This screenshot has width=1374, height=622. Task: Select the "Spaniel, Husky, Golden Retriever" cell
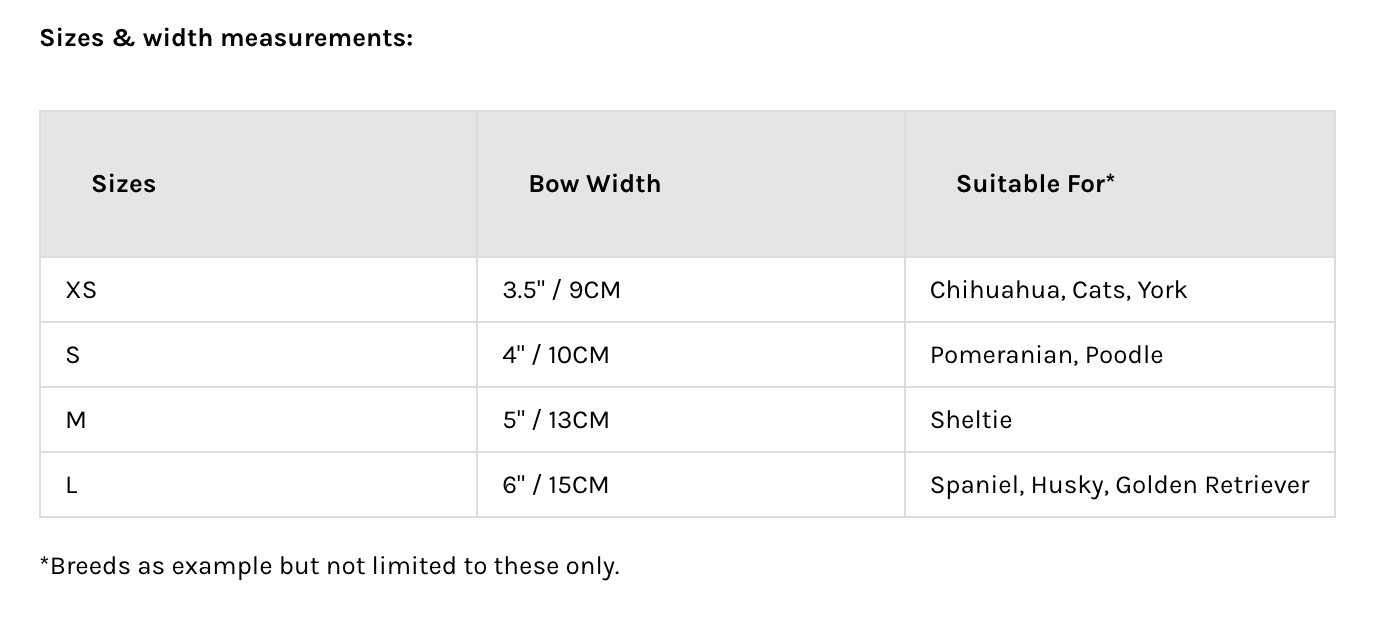click(x=1119, y=485)
